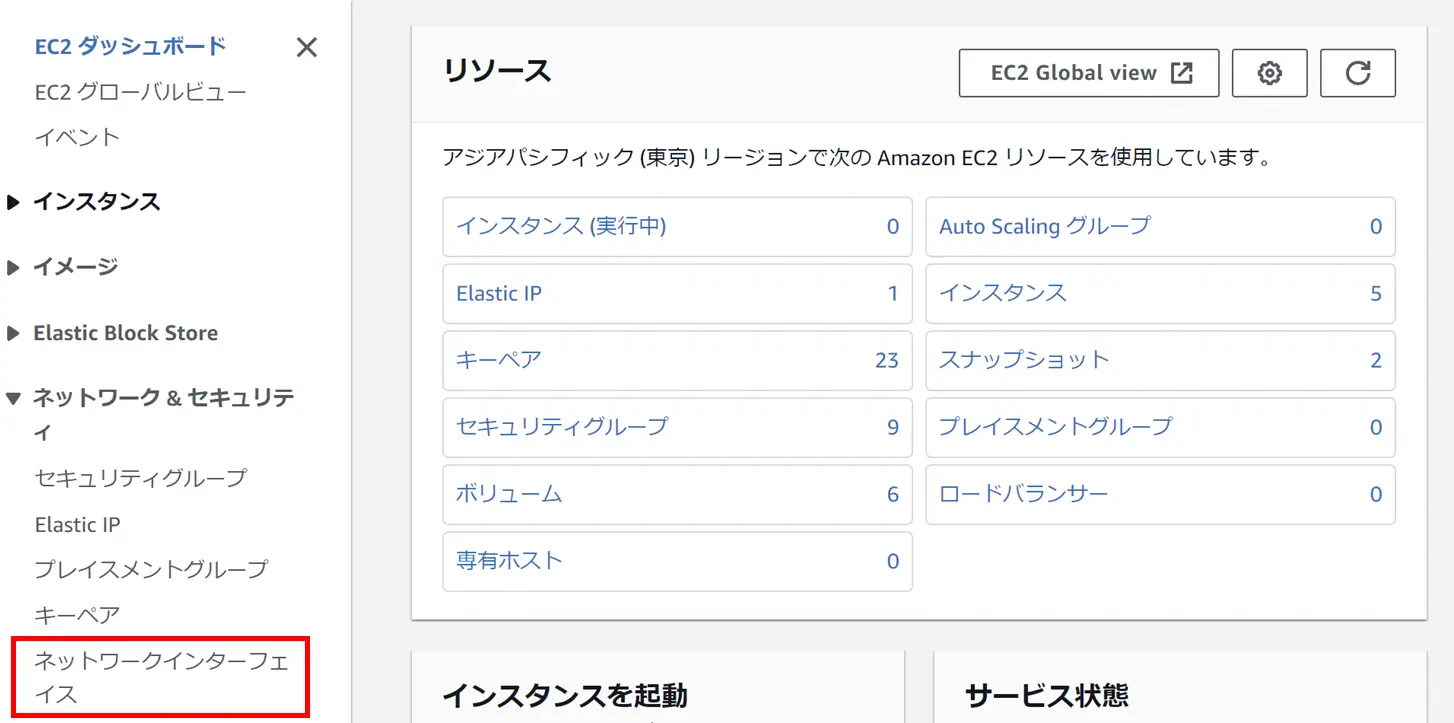Open EC2 Global view button
Screen dimensions: 1454x723
click(1088, 73)
